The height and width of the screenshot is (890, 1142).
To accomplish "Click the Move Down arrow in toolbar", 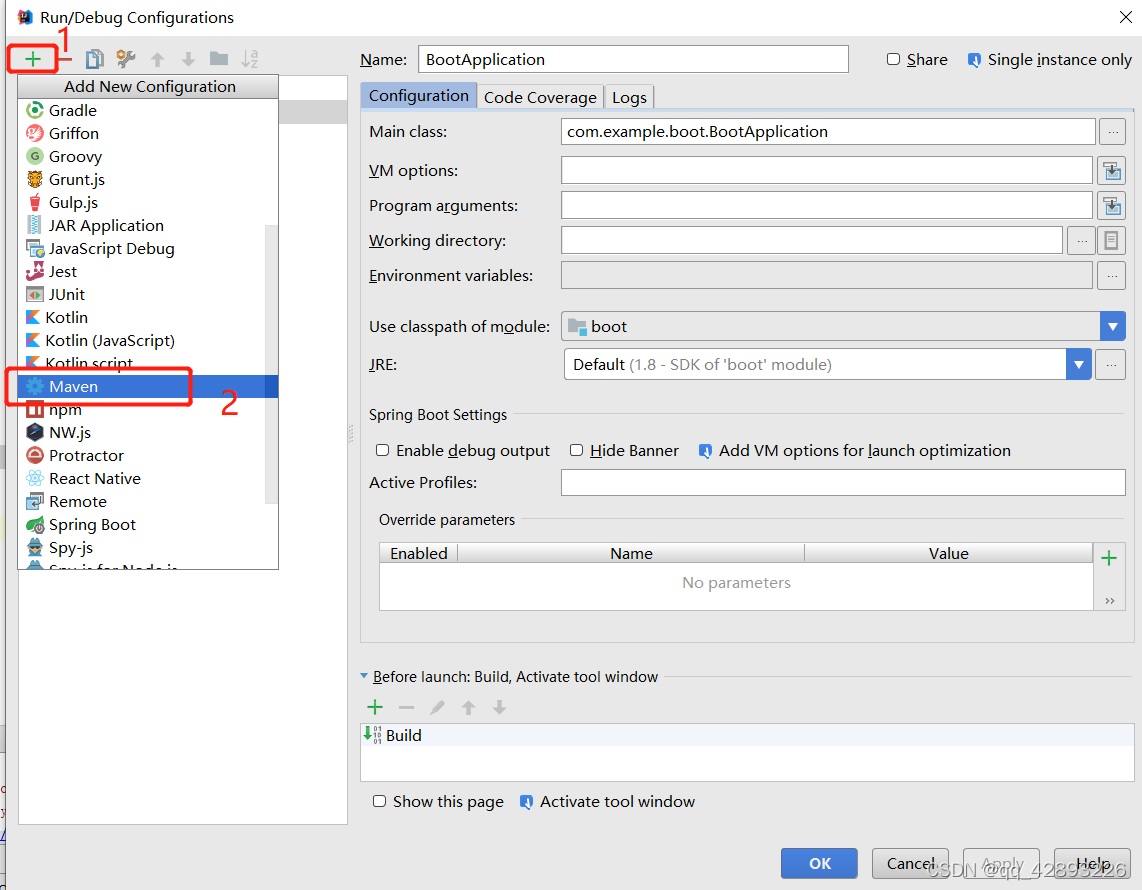I will coord(188,60).
